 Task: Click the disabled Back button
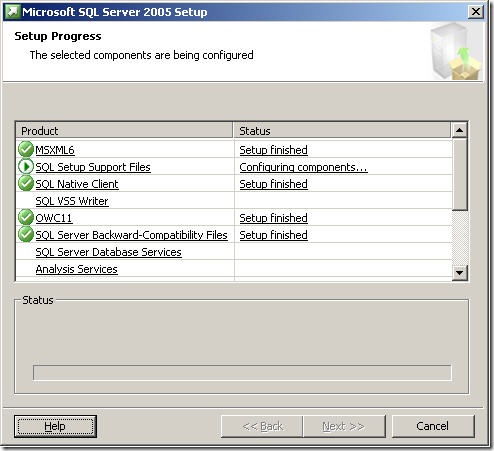pyautogui.click(x=262, y=426)
